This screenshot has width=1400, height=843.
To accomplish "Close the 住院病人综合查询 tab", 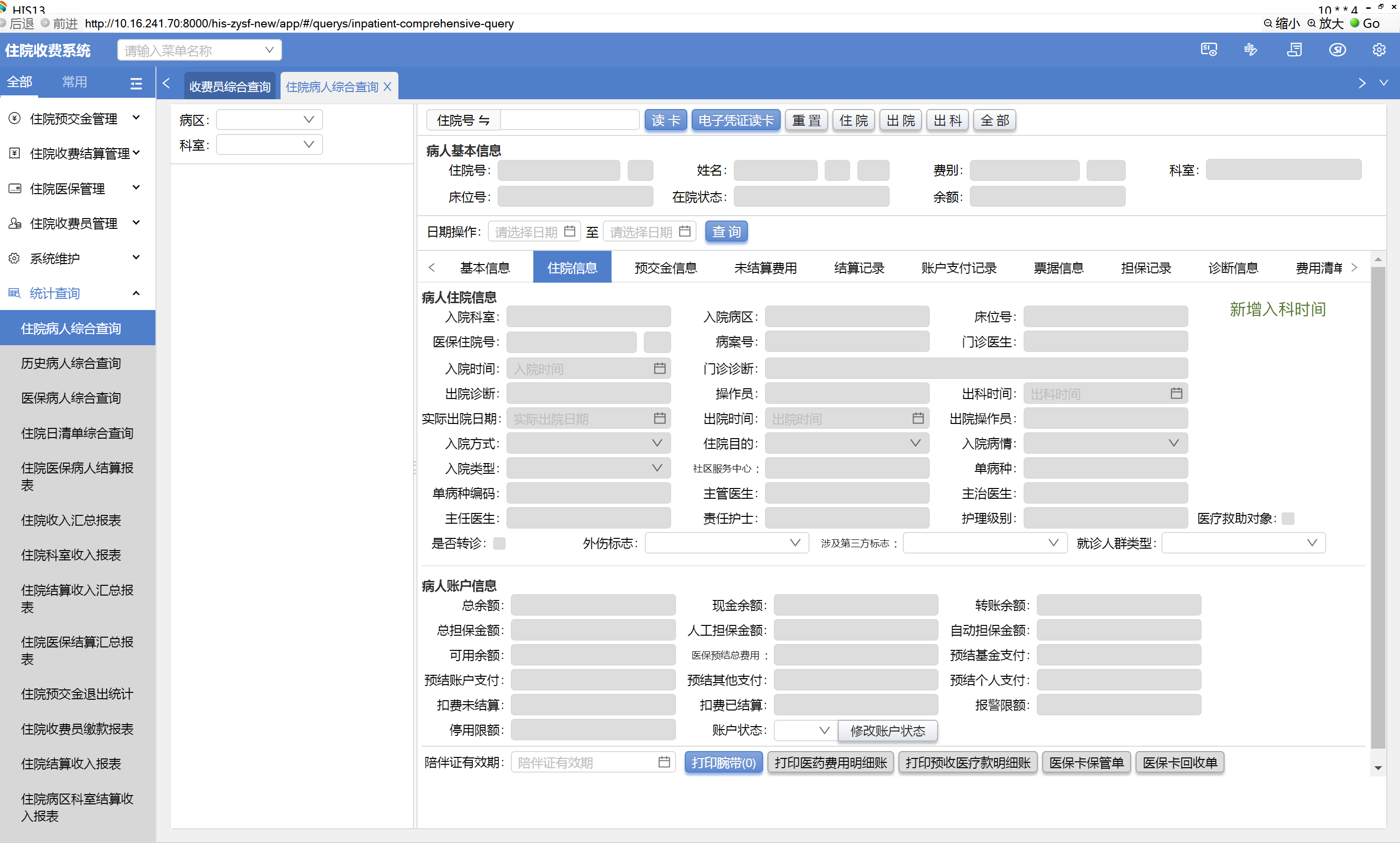I will pyautogui.click(x=388, y=87).
